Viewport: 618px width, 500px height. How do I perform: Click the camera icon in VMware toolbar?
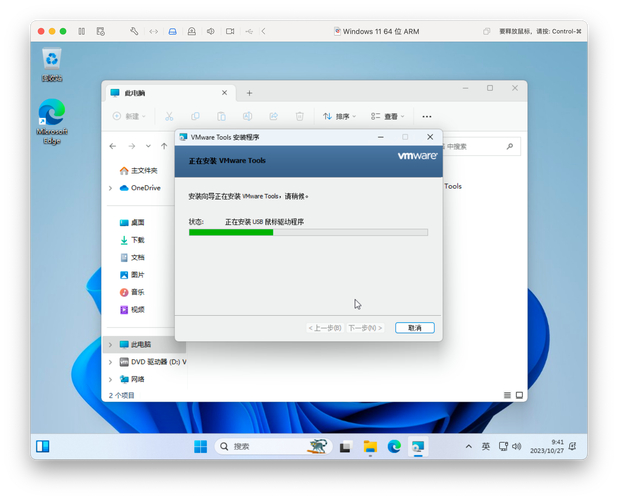230,31
